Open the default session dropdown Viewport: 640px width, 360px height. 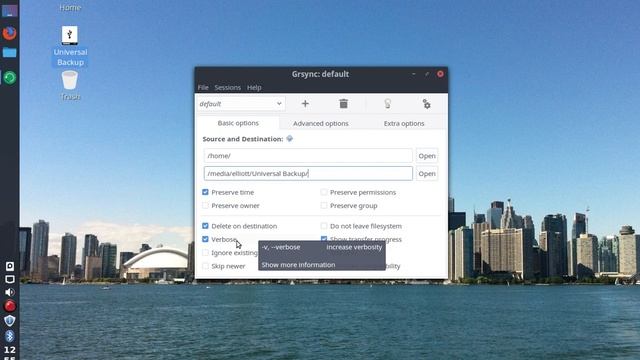[241, 104]
